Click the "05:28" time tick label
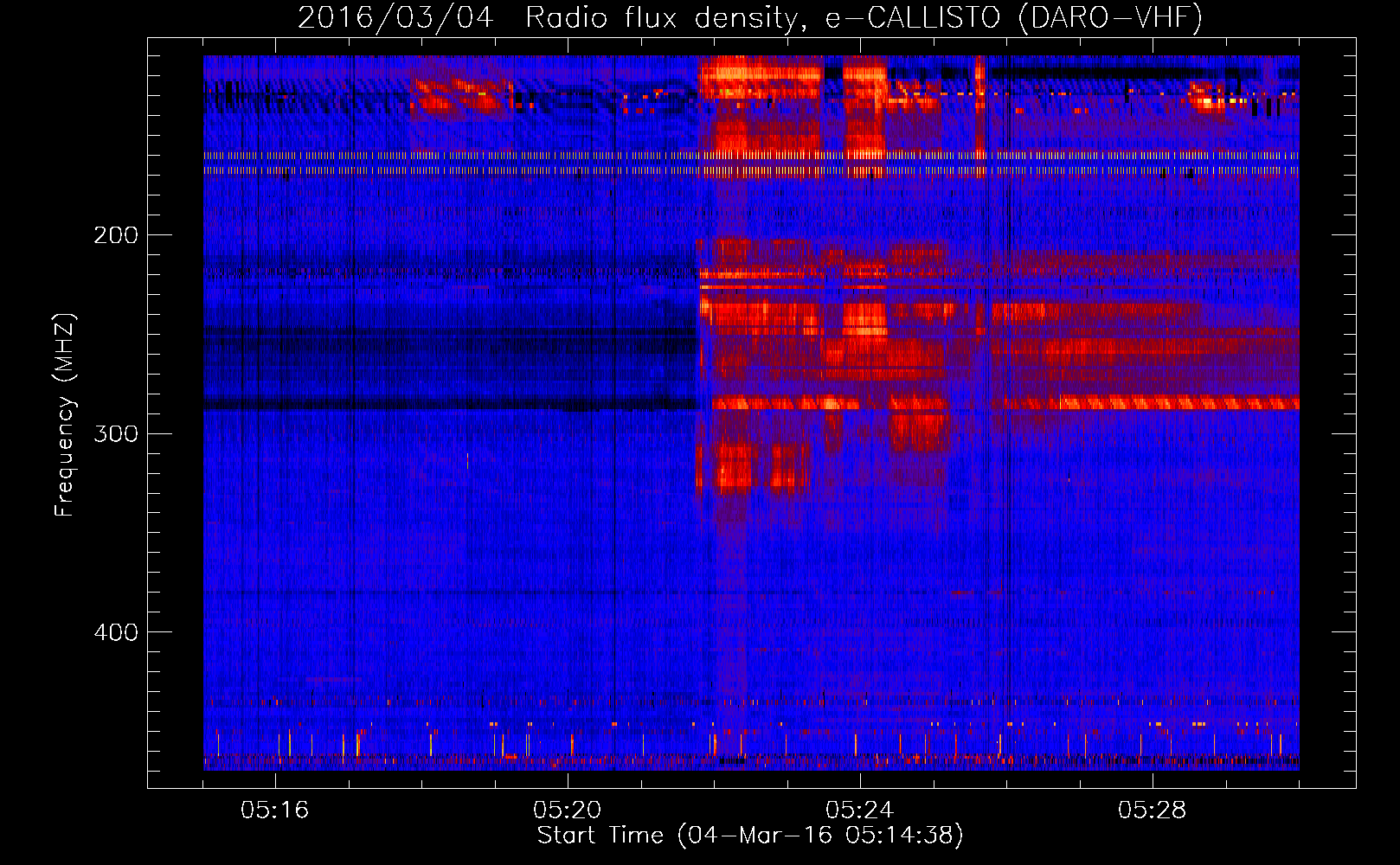This screenshot has height=865, width=1400. 1153,810
